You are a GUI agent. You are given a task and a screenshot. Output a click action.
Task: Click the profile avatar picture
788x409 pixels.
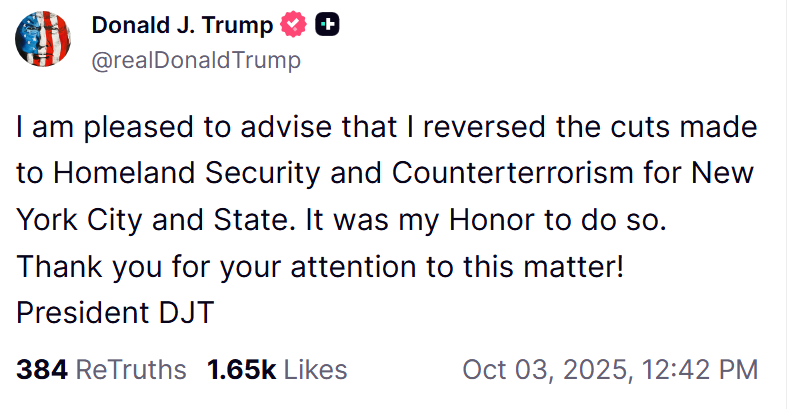tap(42, 42)
